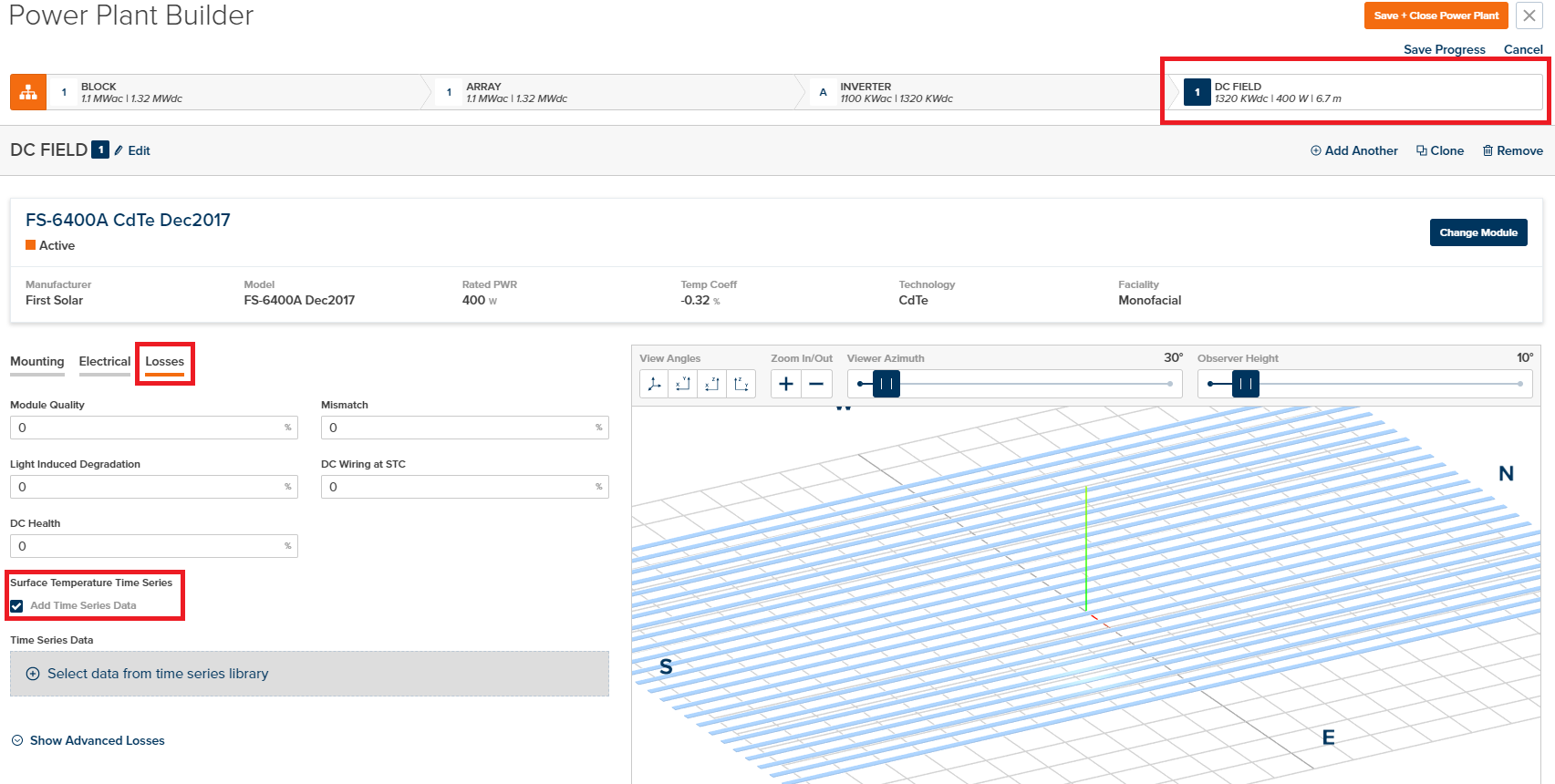Switch to the Electrical tab
Image resolution: width=1555 pixels, height=784 pixels.
(x=105, y=362)
